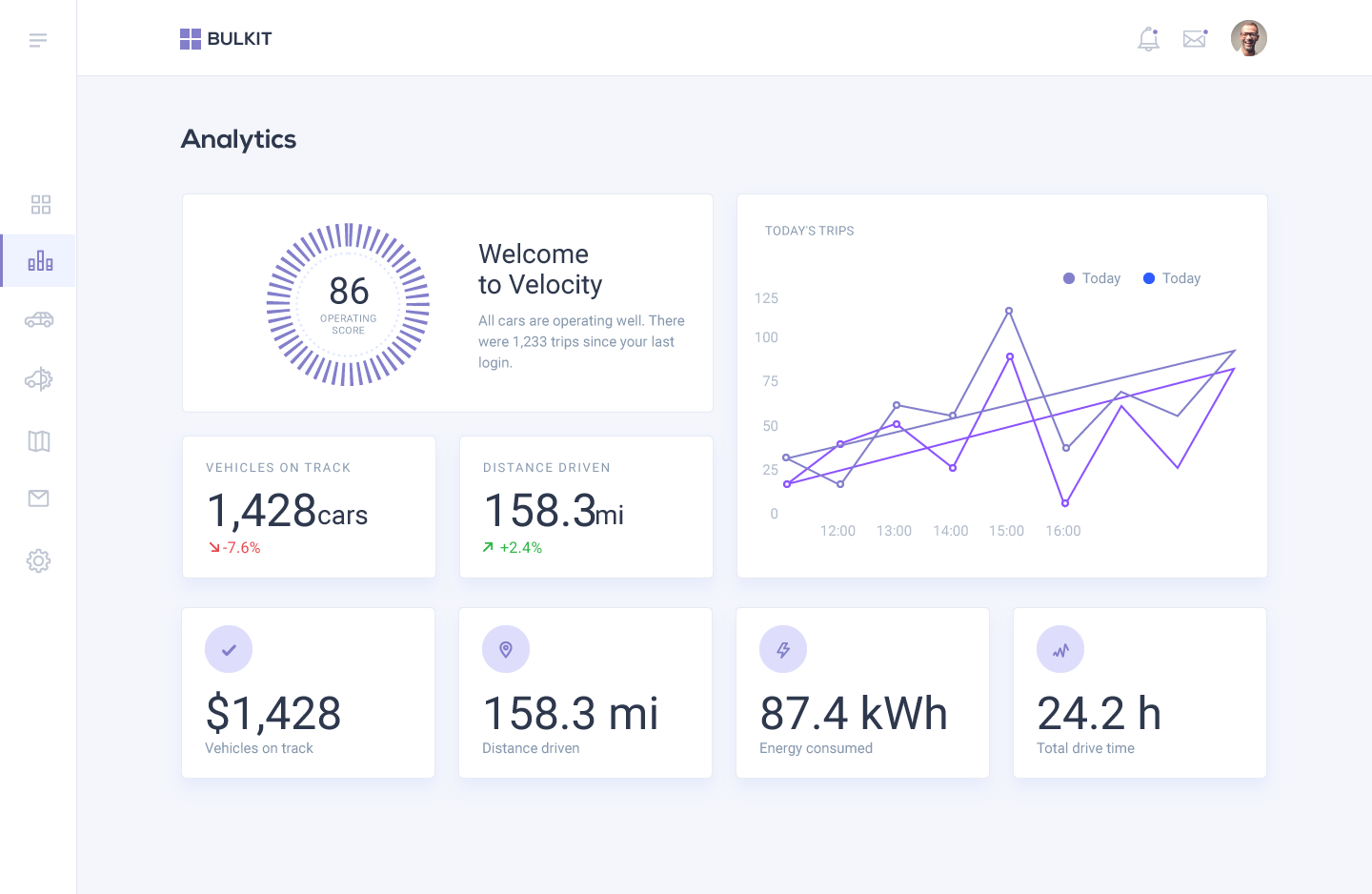1372x894 pixels.
Task: Open the mail envelope icon in sidebar
Action: click(x=39, y=498)
